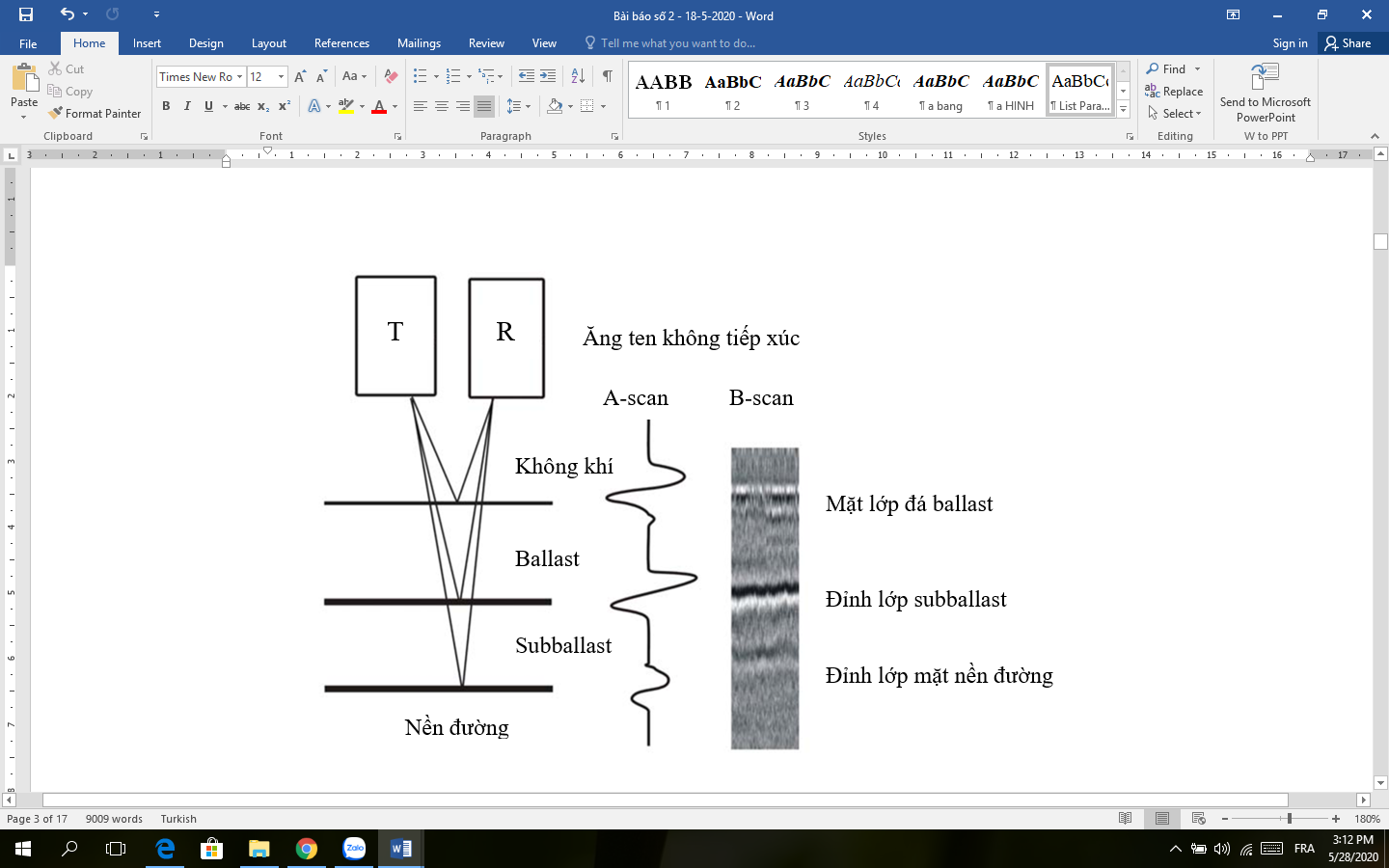Click the Increase Indent icon
1389x868 pixels.
[x=548, y=76]
